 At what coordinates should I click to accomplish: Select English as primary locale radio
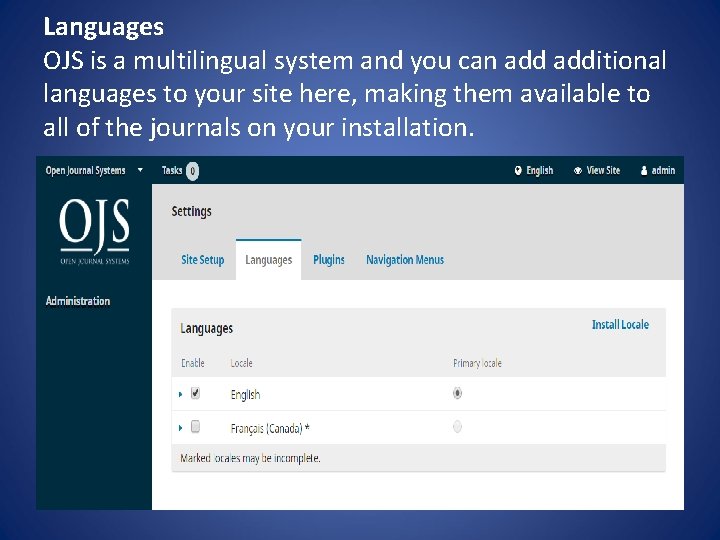tap(457, 393)
